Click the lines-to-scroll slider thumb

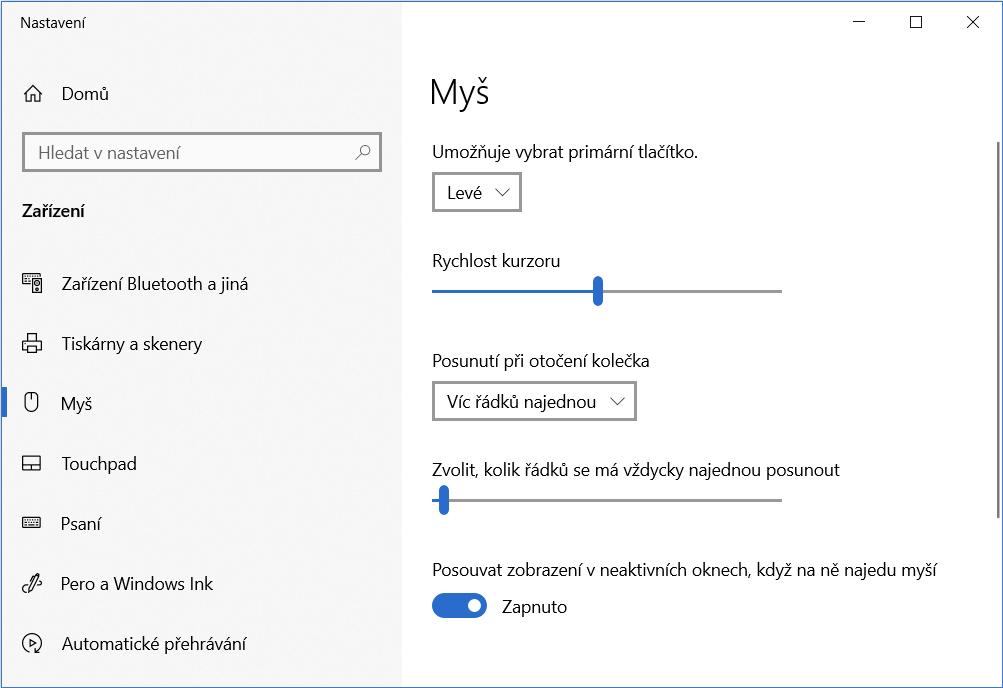[x=443, y=500]
